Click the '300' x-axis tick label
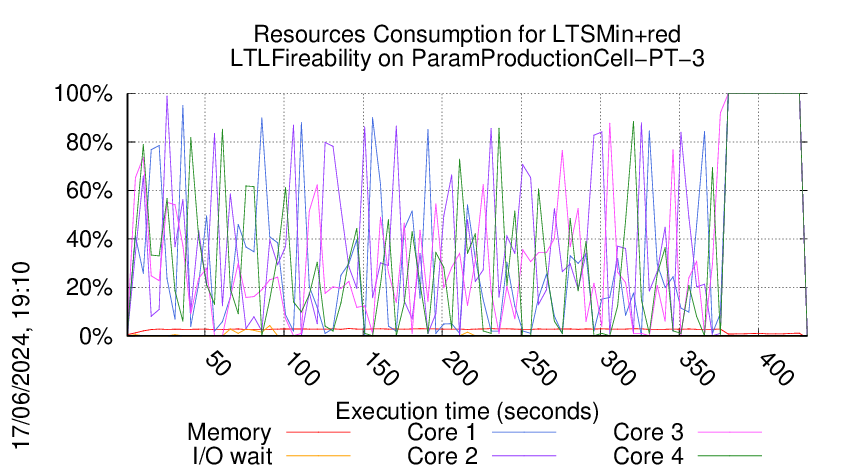 tap(619, 369)
